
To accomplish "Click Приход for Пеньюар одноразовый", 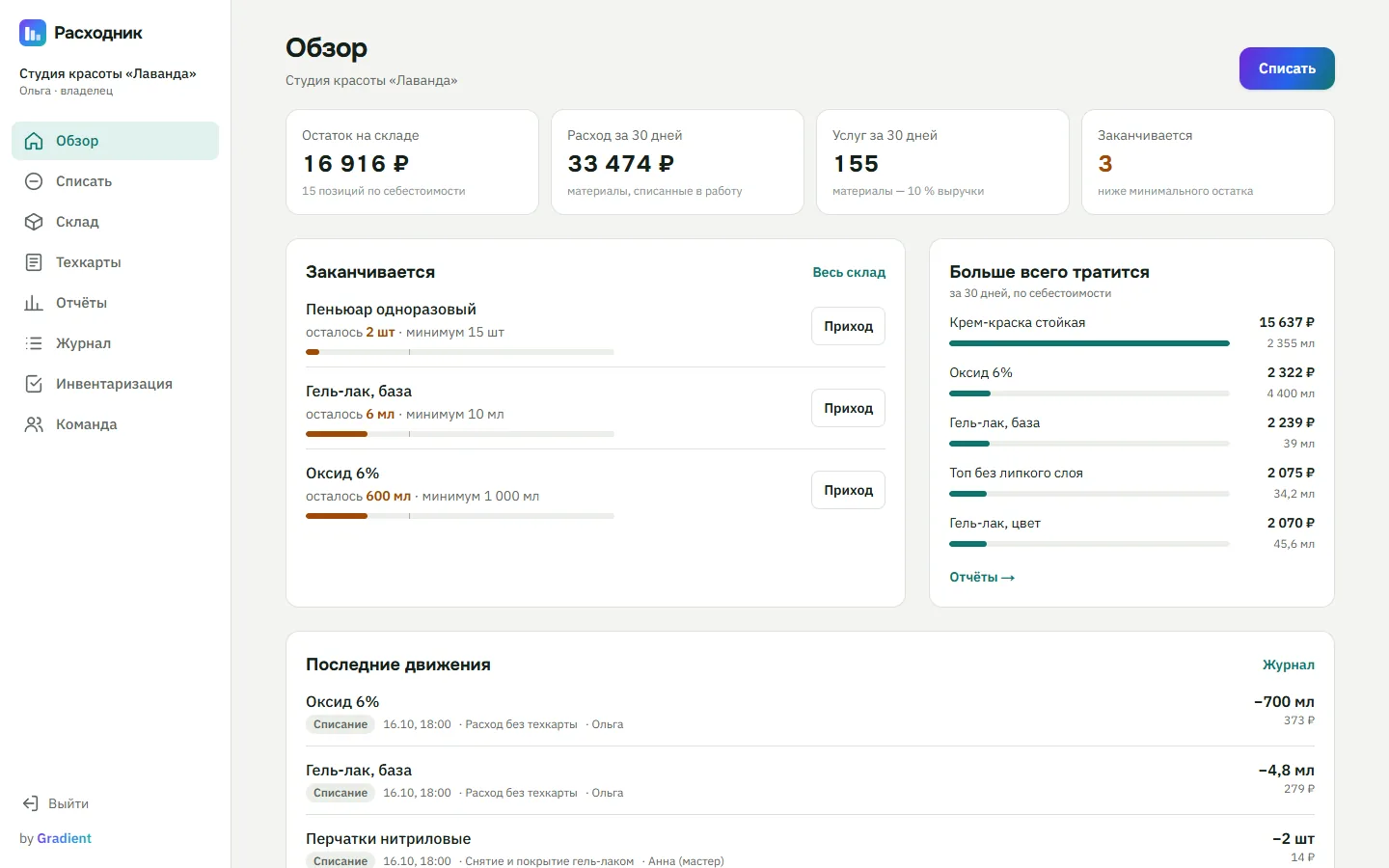I will pyautogui.click(x=848, y=326).
